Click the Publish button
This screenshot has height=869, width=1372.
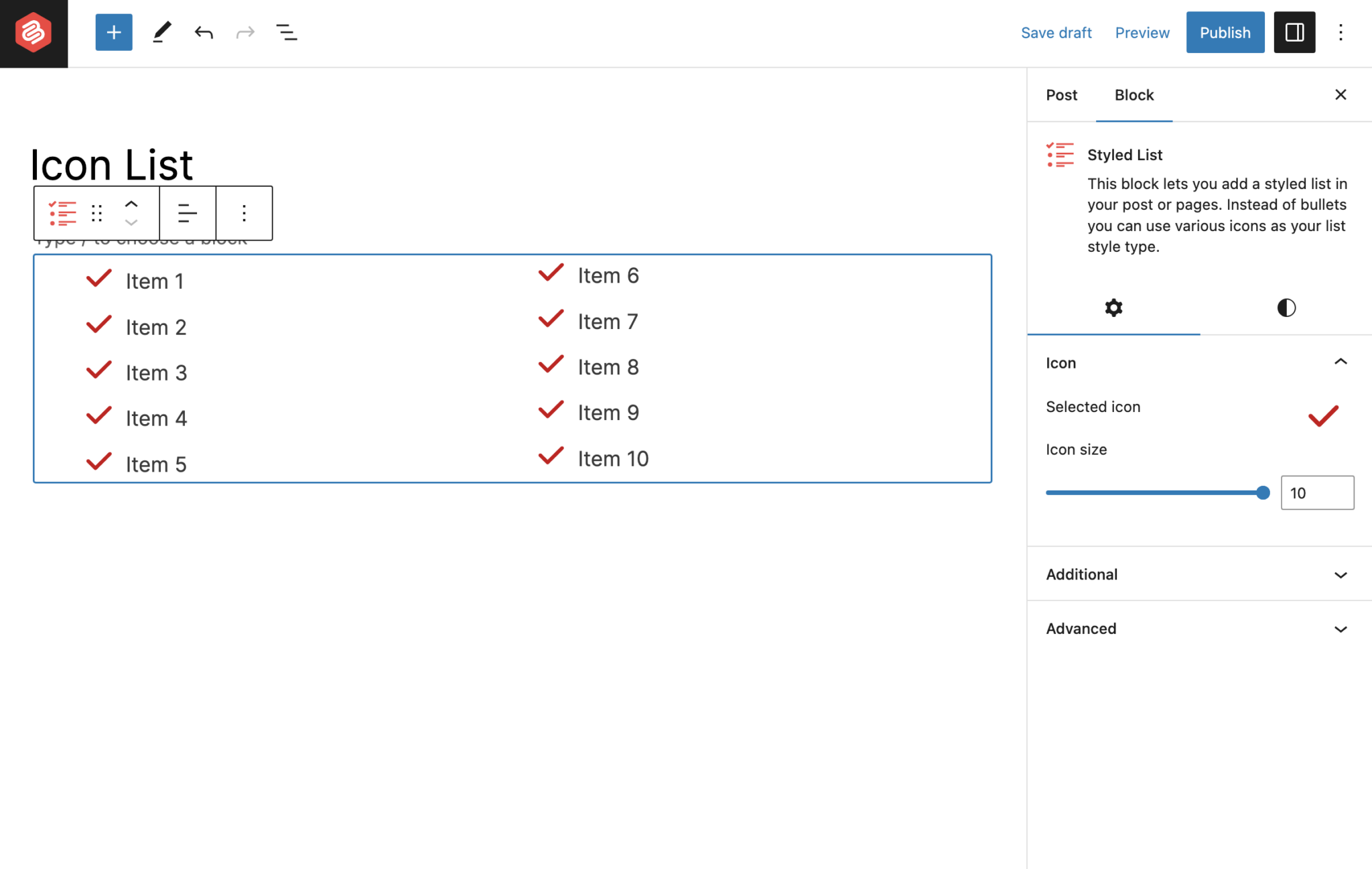coord(1225,32)
